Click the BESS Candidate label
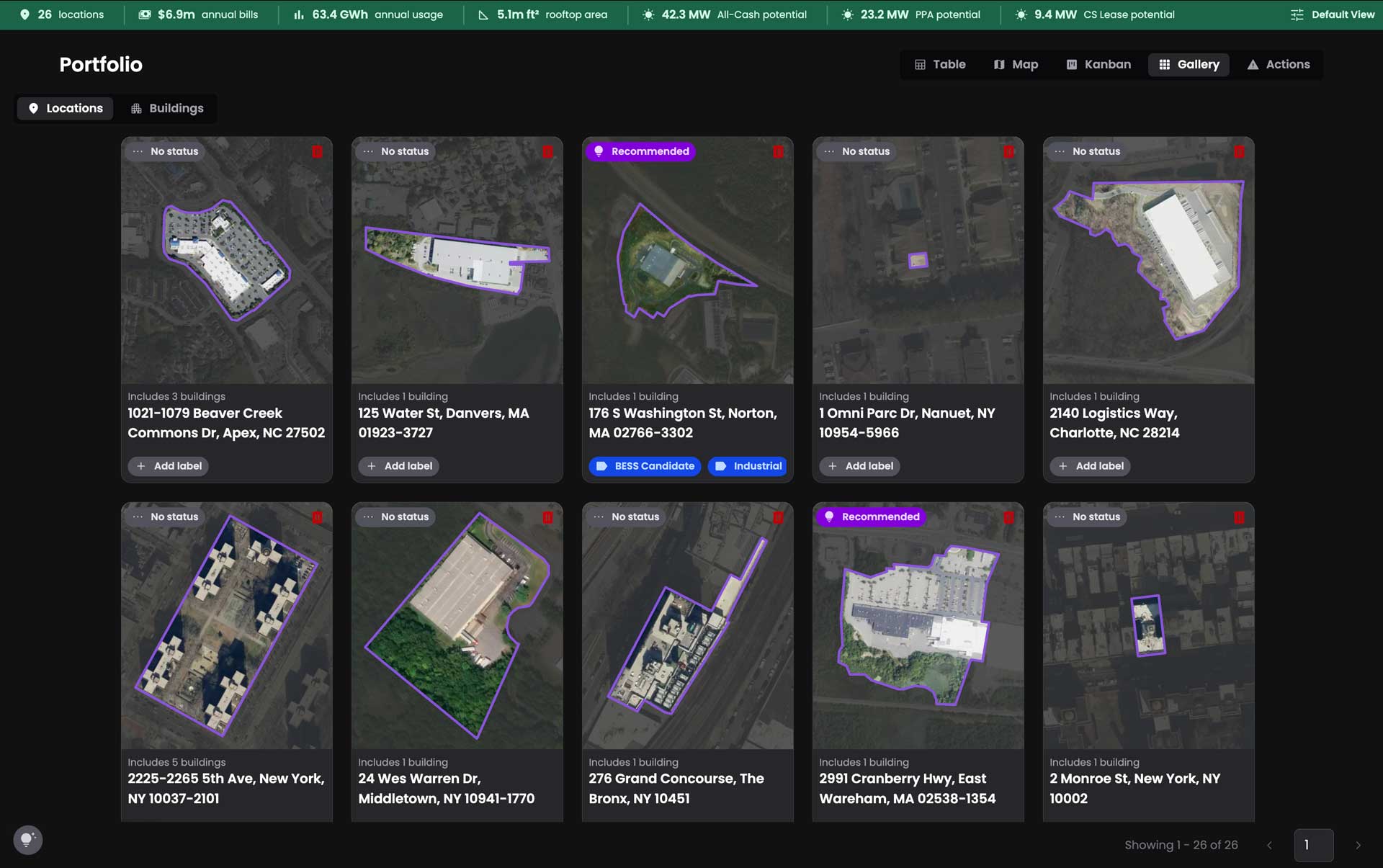The width and height of the screenshot is (1383, 868). 645,466
